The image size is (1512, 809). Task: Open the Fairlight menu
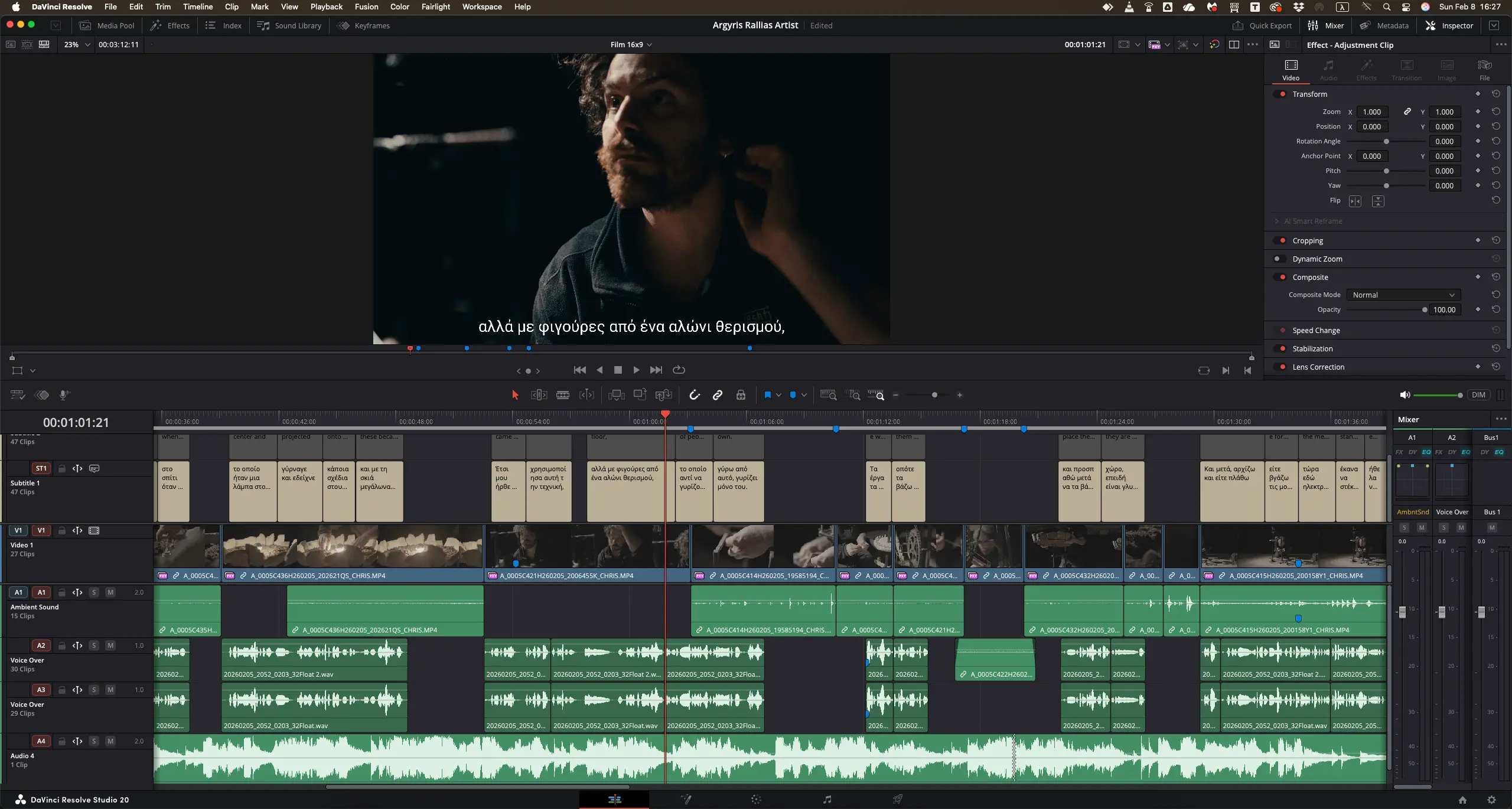[x=435, y=6]
